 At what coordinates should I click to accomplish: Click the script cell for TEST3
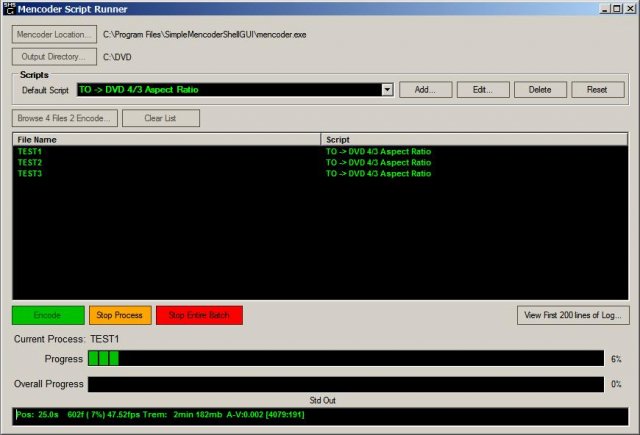tap(378, 173)
